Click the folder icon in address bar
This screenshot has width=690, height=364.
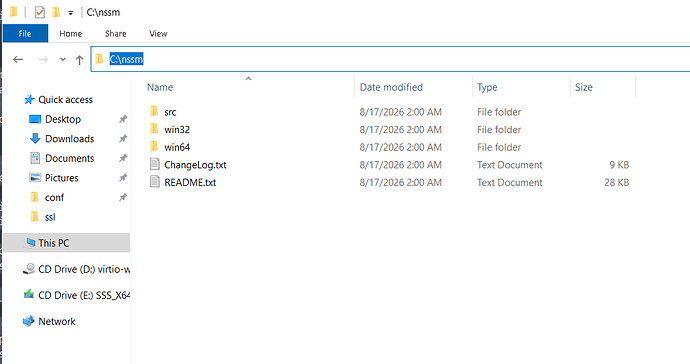[99, 59]
